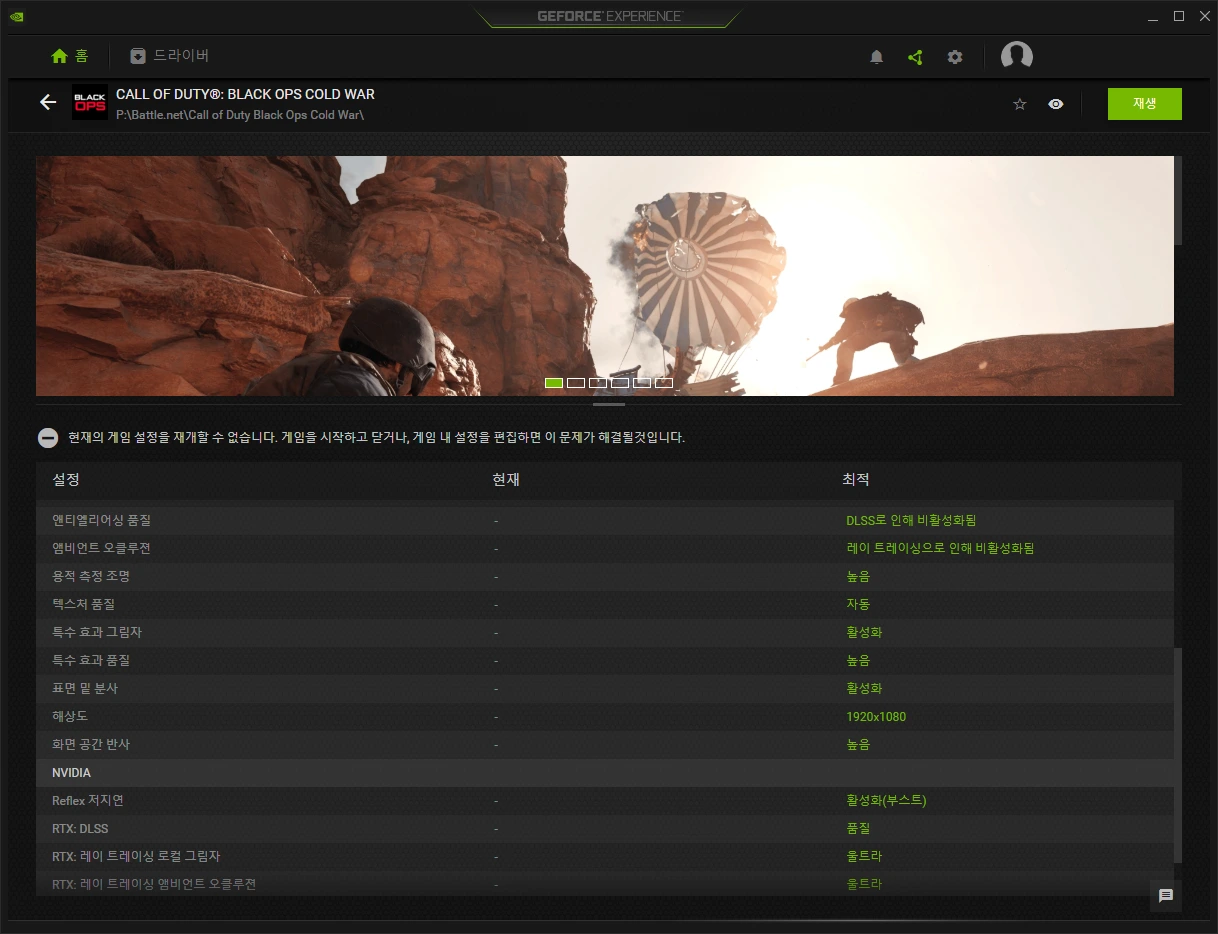Select the fourth screenshot carousel indicator
Image resolution: width=1218 pixels, height=934 pixels.
(x=620, y=383)
